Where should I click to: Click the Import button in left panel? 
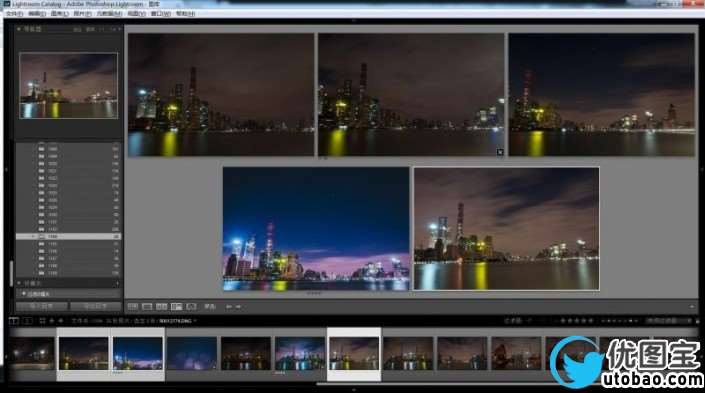tap(42, 306)
